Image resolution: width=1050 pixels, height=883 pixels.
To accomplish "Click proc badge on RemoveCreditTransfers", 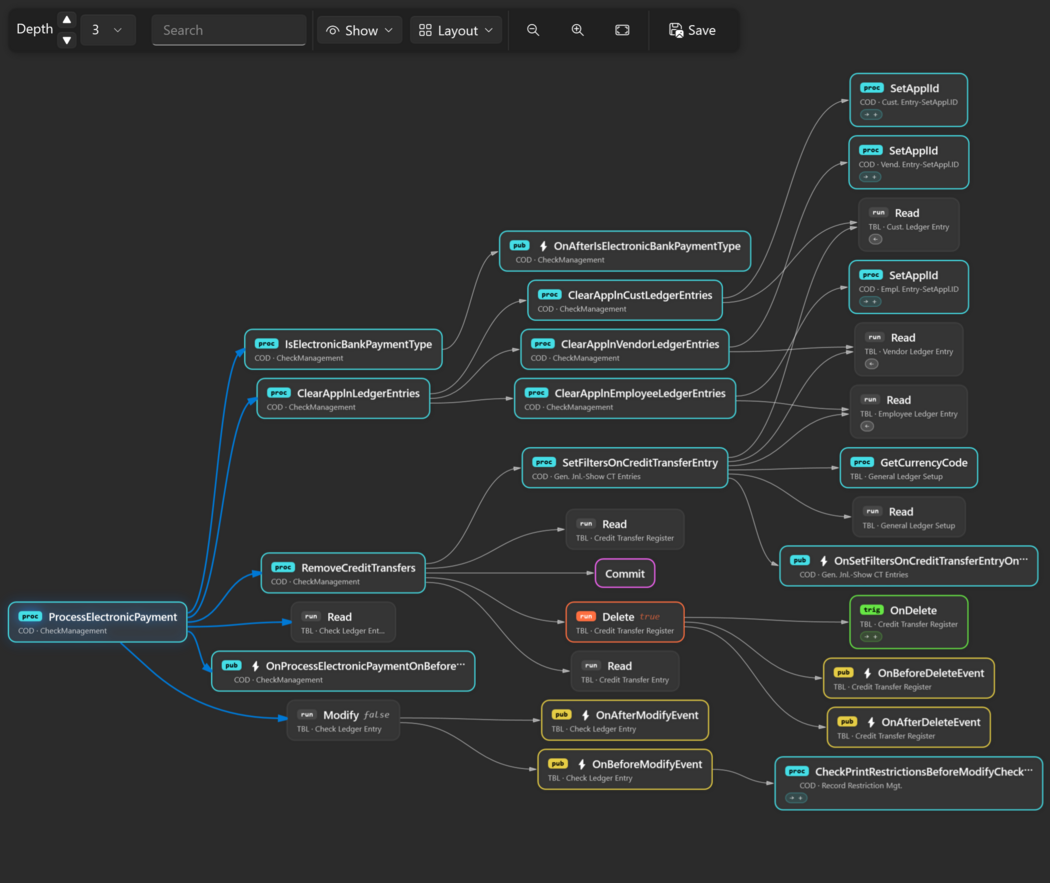I will [283, 567].
